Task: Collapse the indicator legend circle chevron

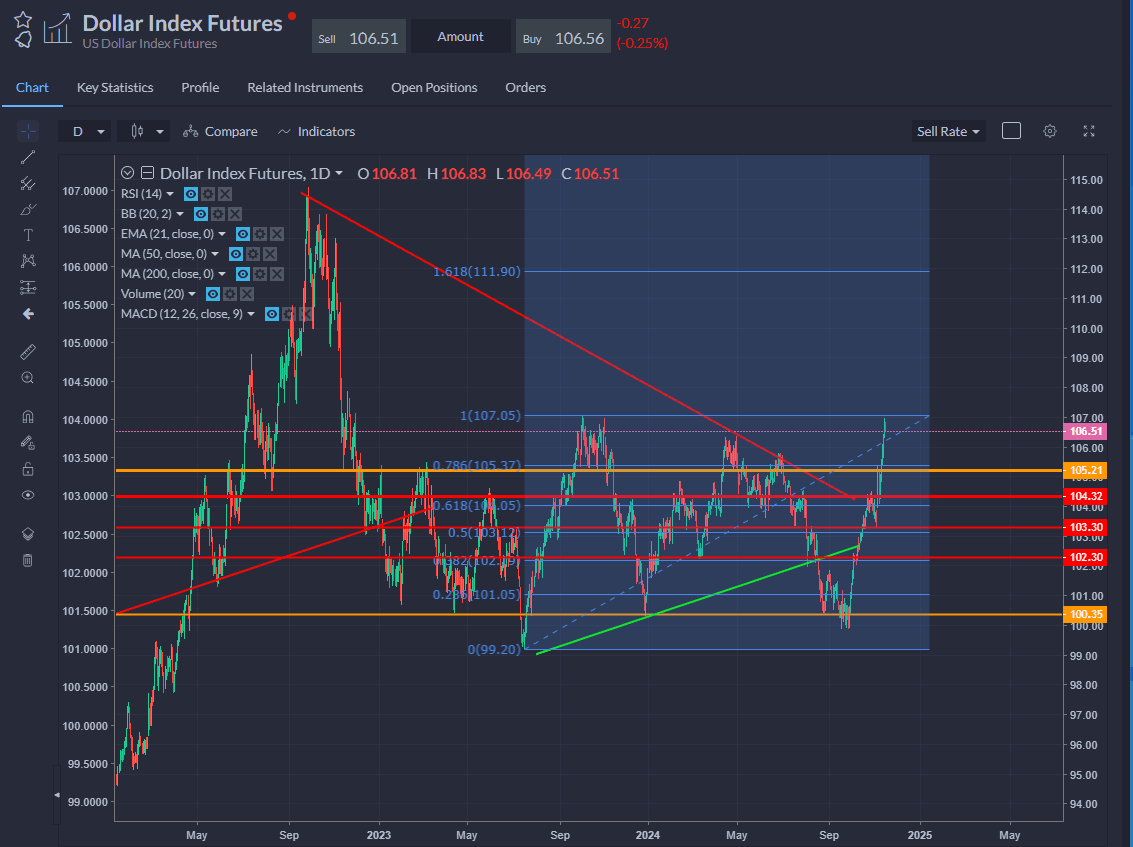Action: point(128,173)
